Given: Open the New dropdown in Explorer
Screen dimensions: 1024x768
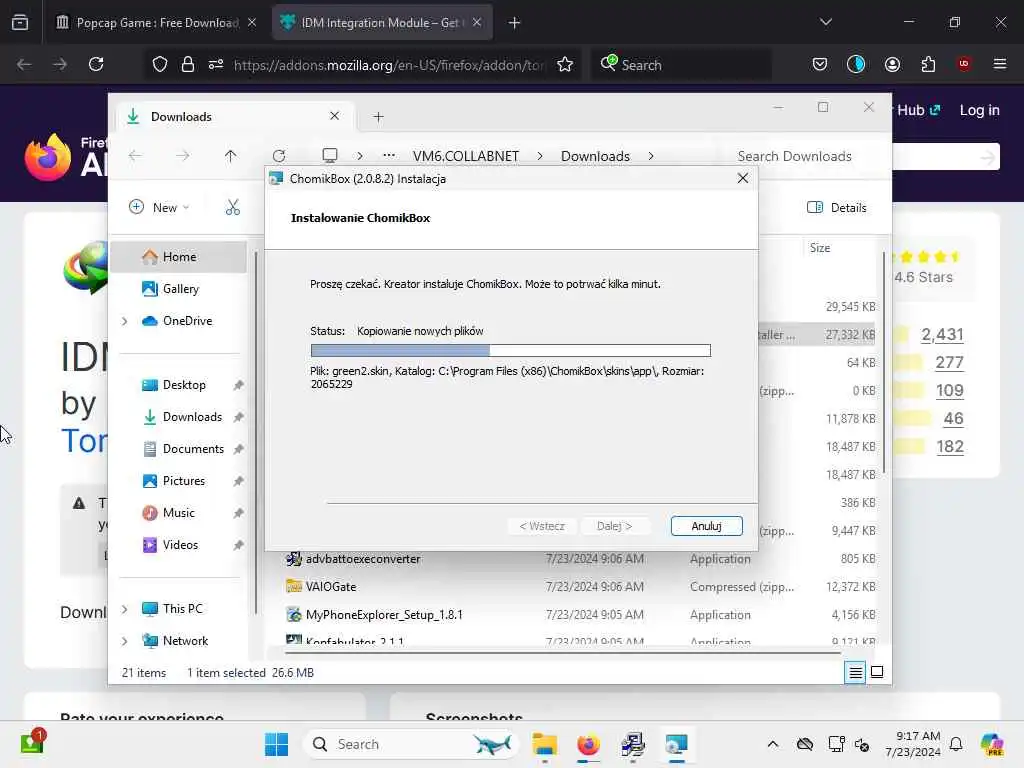Looking at the screenshot, I should click(x=159, y=207).
